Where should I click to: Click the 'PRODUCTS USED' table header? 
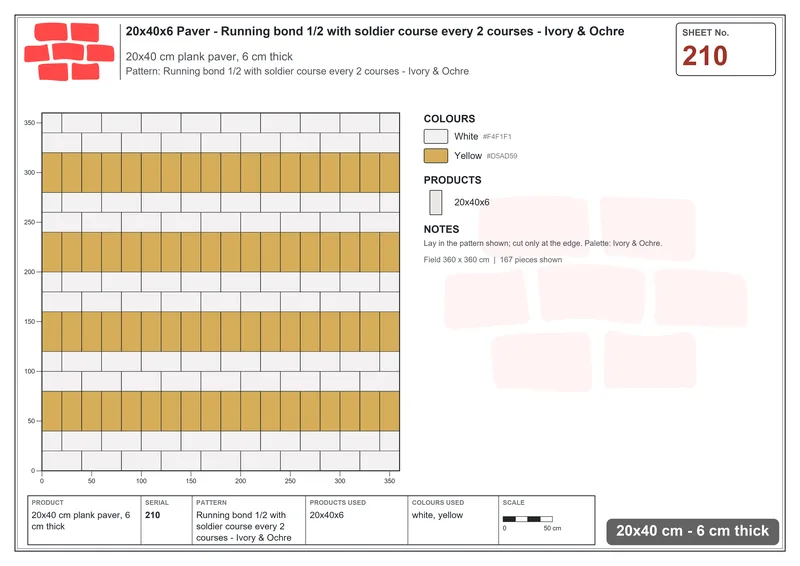337,503
